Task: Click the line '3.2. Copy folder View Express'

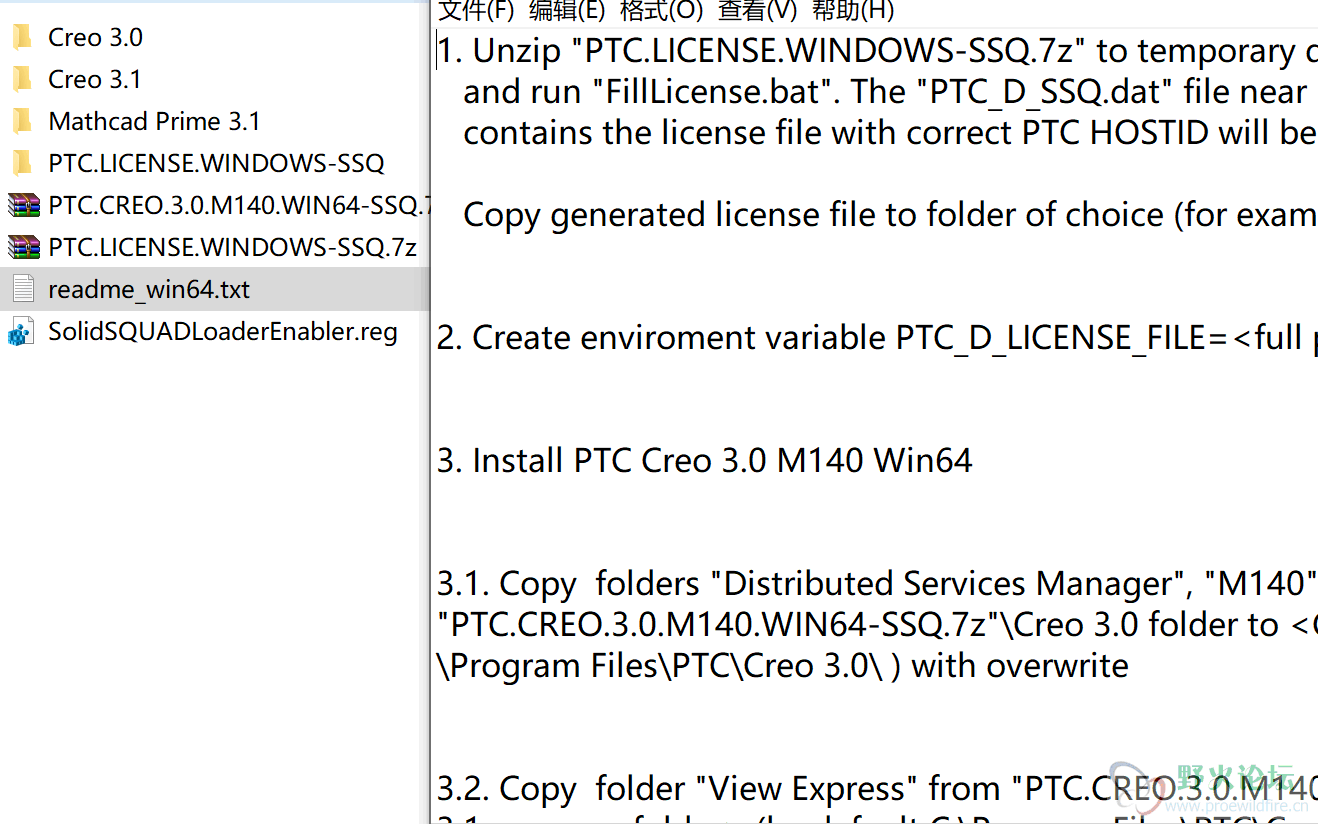Action: (x=877, y=789)
